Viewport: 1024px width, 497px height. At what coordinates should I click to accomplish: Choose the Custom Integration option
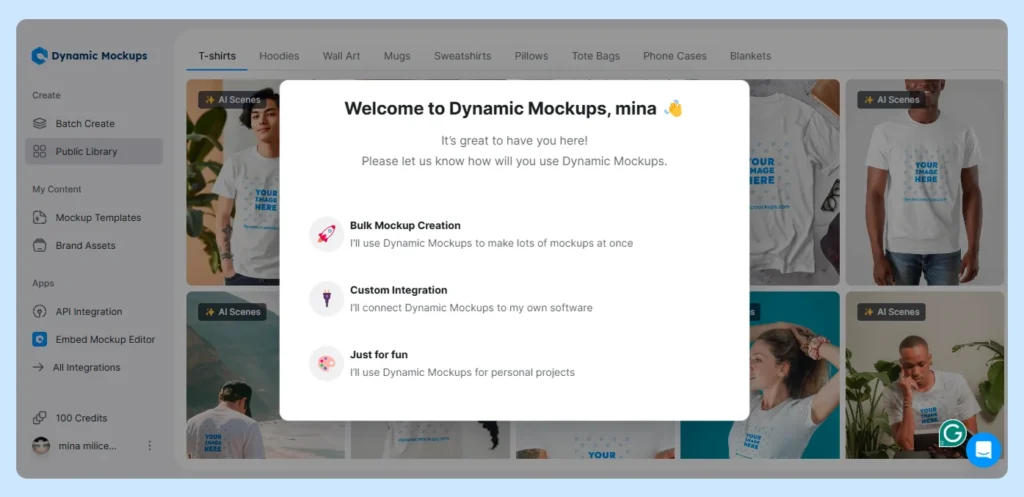pyautogui.click(x=514, y=298)
